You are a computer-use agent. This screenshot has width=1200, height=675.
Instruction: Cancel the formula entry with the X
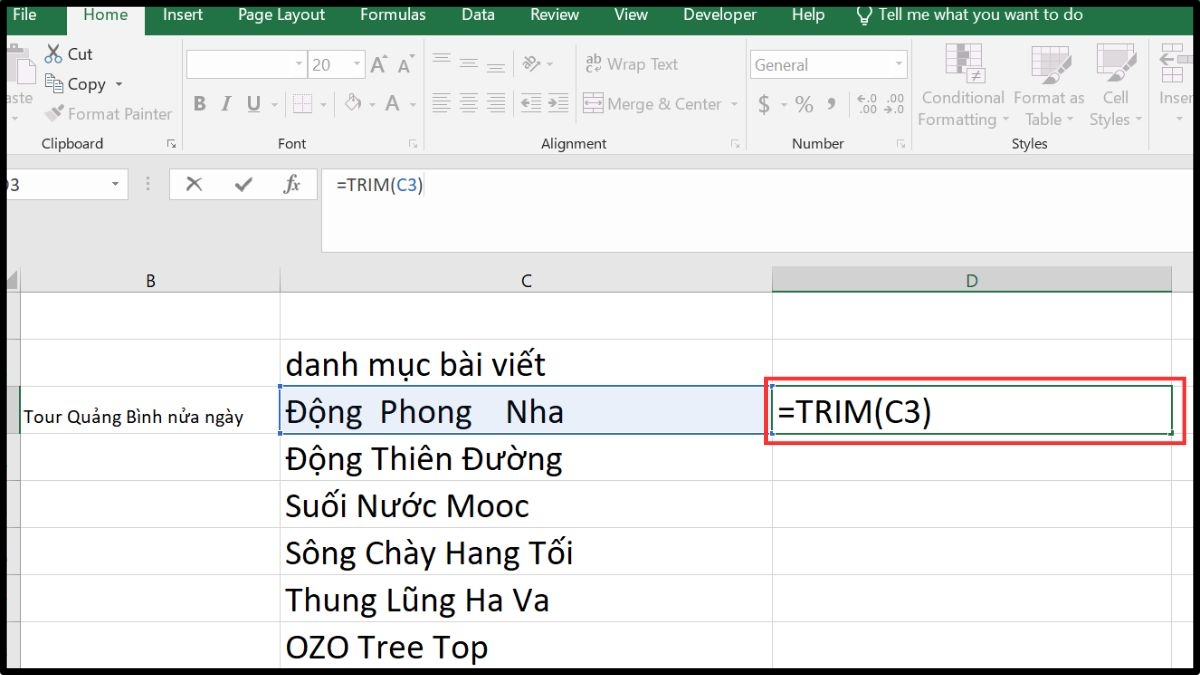point(194,184)
